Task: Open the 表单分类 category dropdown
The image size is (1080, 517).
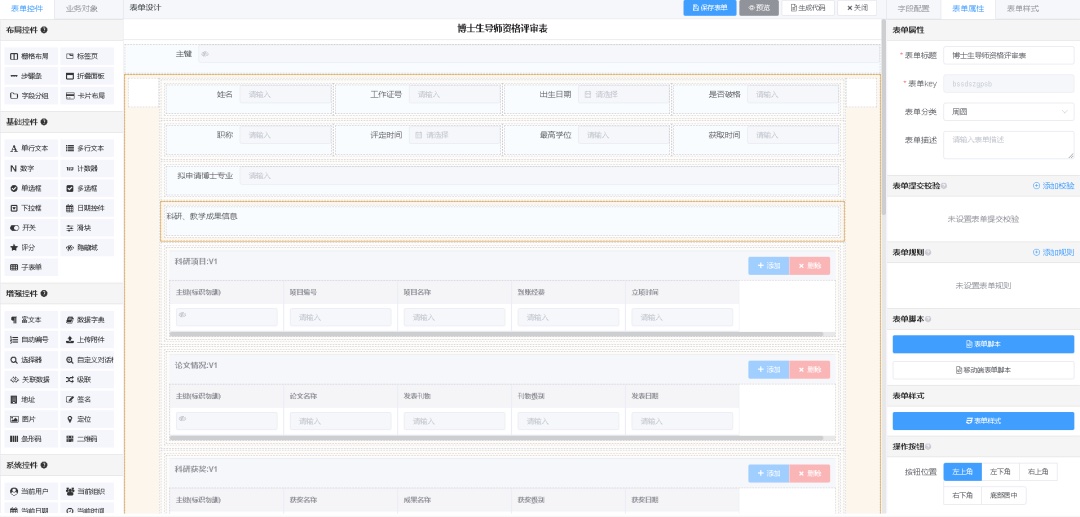Action: (1008, 112)
